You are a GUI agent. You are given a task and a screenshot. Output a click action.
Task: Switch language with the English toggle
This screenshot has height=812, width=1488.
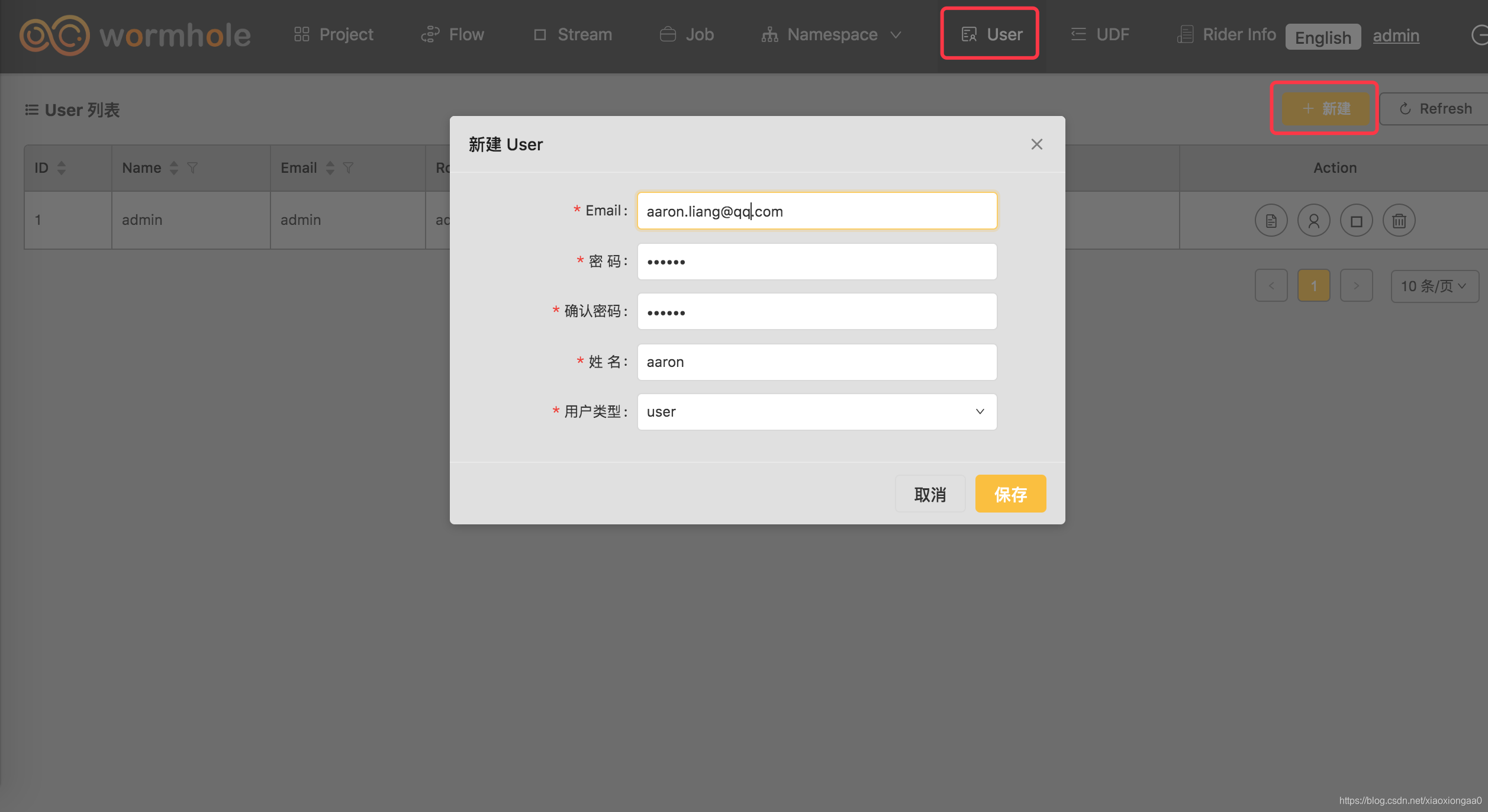pyautogui.click(x=1322, y=37)
